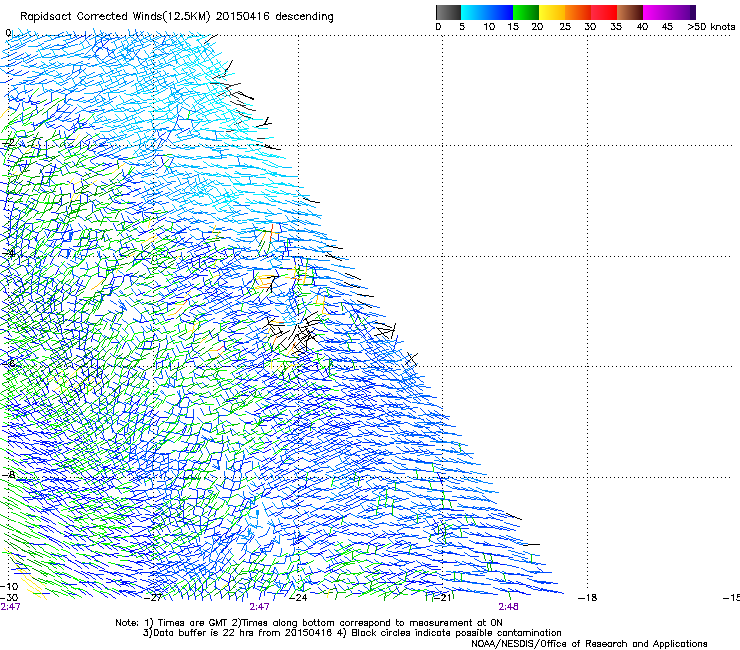This screenshot has height=650, width=740.
Task: Click the purple '2:48' time label
Action: pos(509,607)
